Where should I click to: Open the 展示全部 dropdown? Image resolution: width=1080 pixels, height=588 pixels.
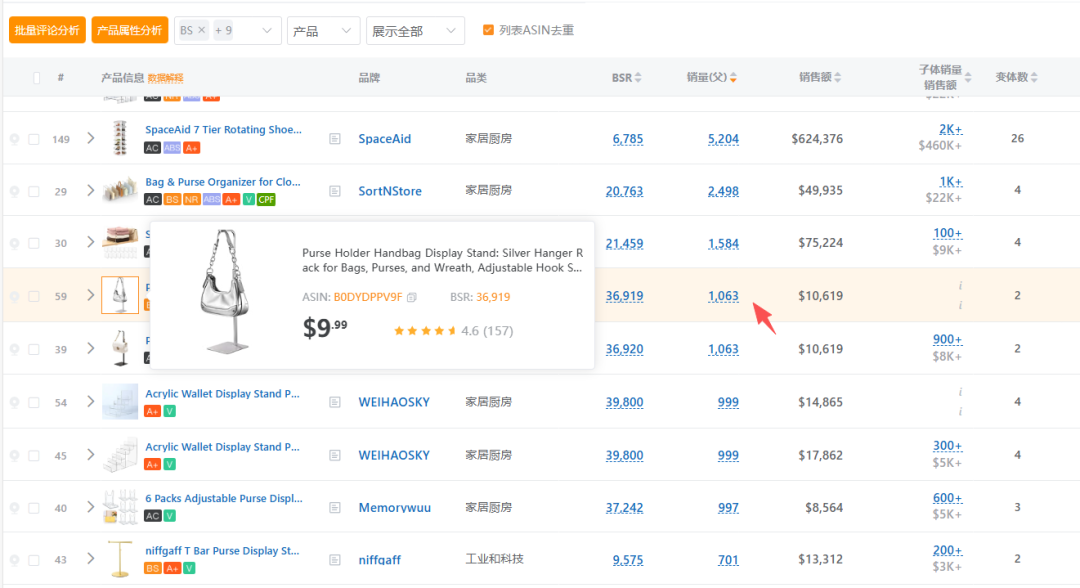pos(415,31)
